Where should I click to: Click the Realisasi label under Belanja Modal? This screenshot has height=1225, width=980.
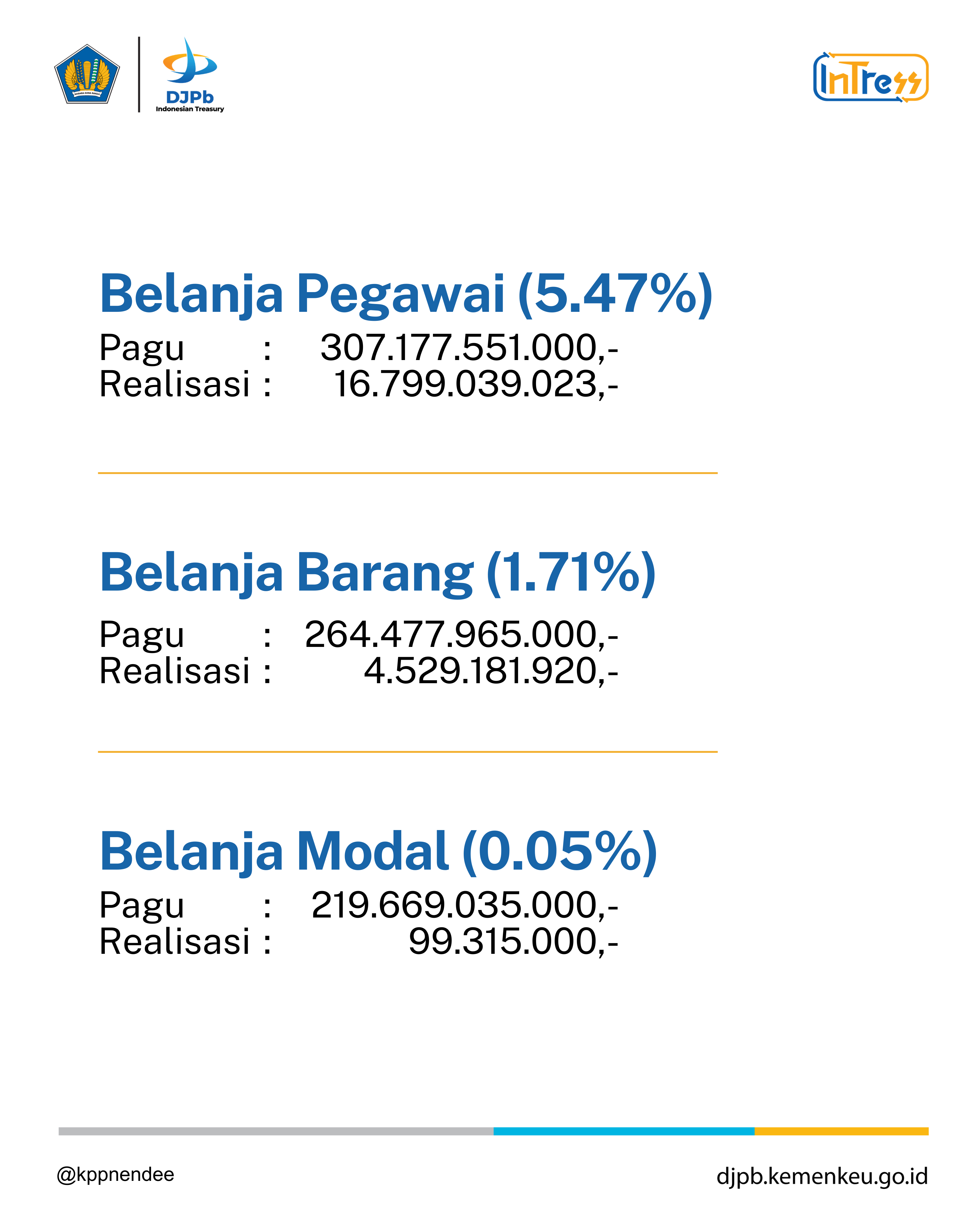point(175,942)
